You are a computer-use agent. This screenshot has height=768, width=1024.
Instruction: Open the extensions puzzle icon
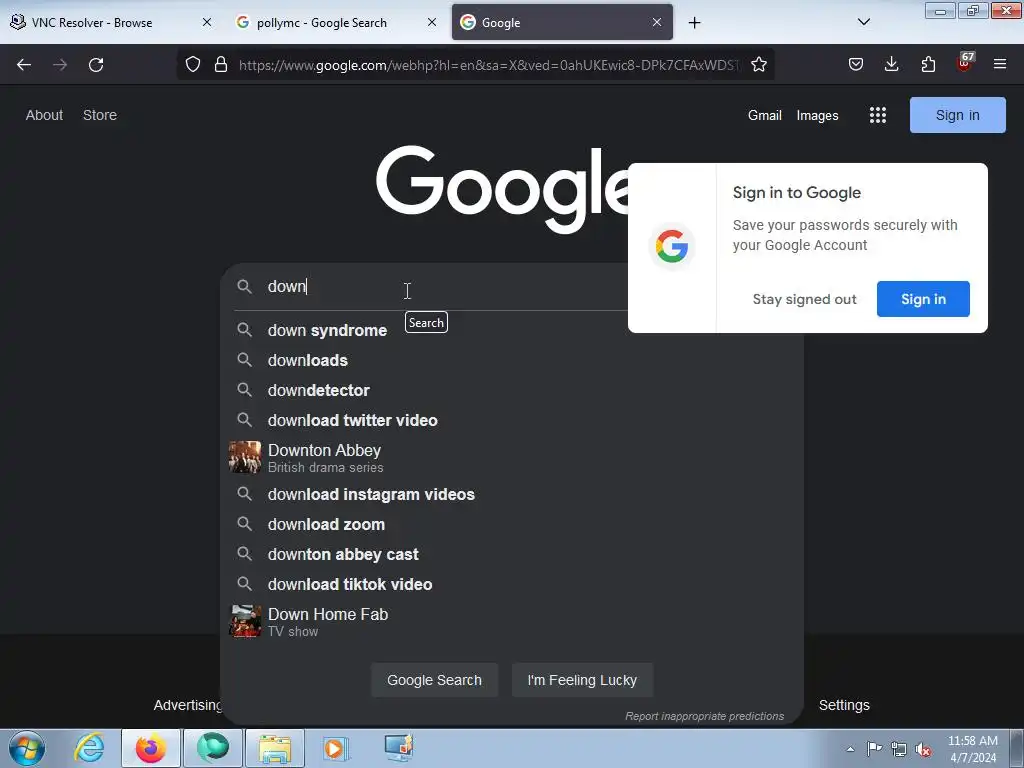click(x=928, y=64)
